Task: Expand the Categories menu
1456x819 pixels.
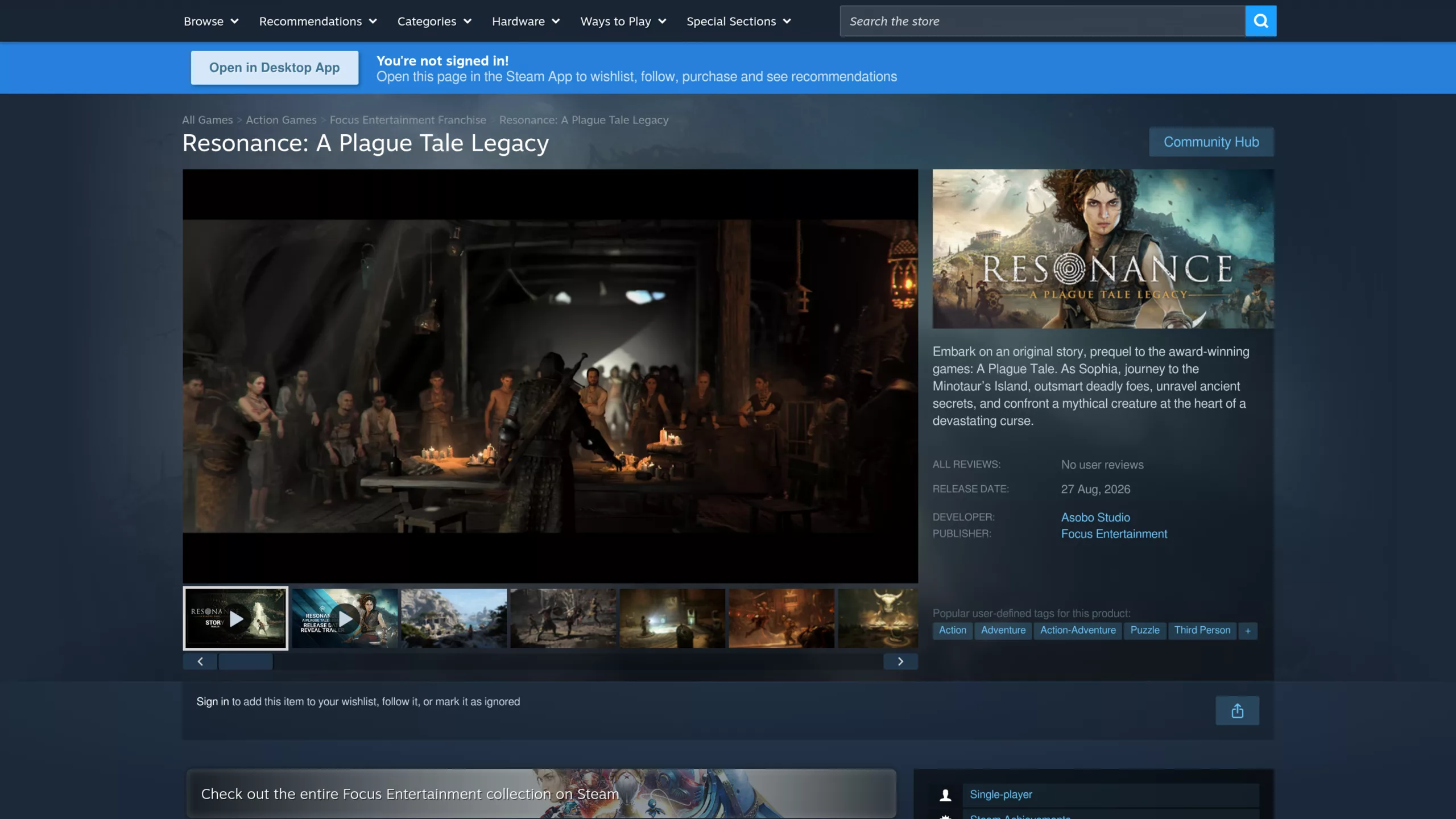Action: click(435, 21)
